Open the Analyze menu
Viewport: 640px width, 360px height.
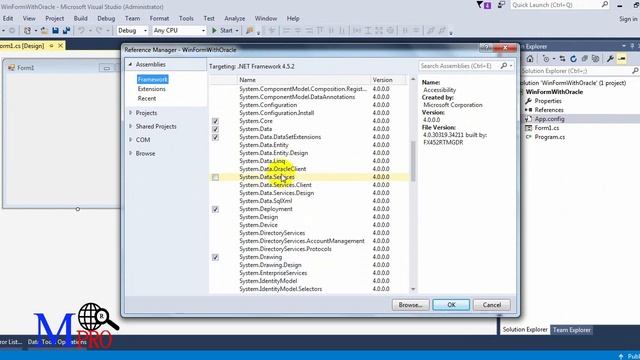point(235,18)
